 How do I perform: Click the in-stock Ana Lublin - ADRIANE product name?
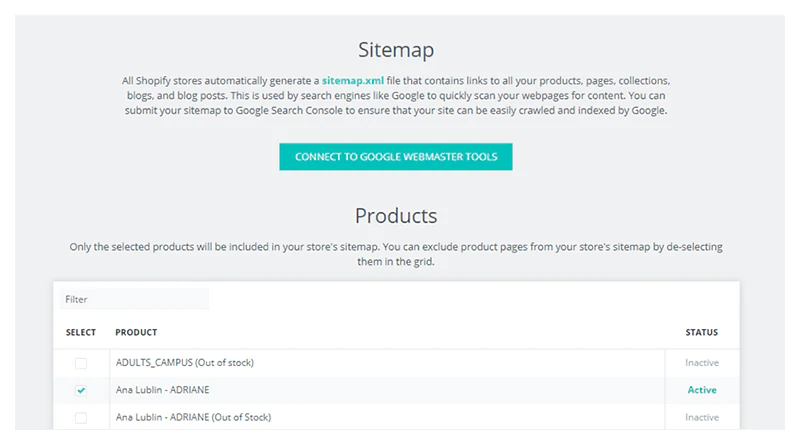[x=162, y=390]
